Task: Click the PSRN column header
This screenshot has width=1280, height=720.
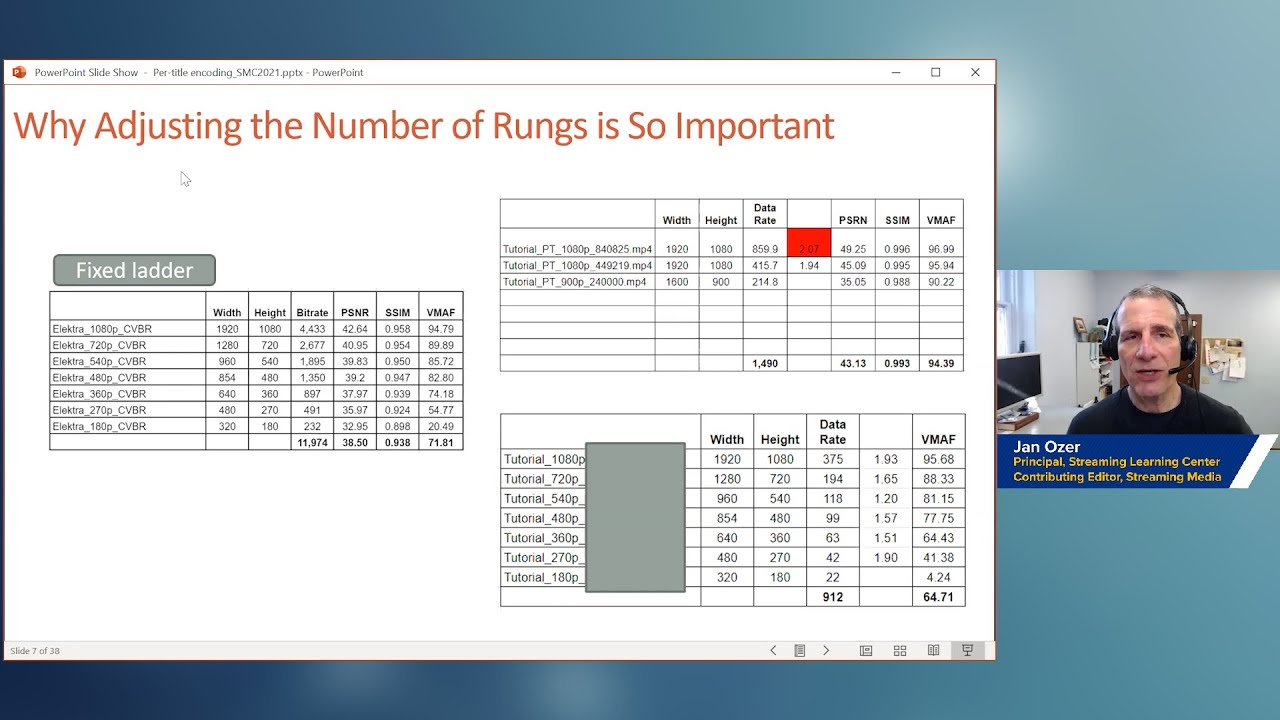Action: [853, 220]
